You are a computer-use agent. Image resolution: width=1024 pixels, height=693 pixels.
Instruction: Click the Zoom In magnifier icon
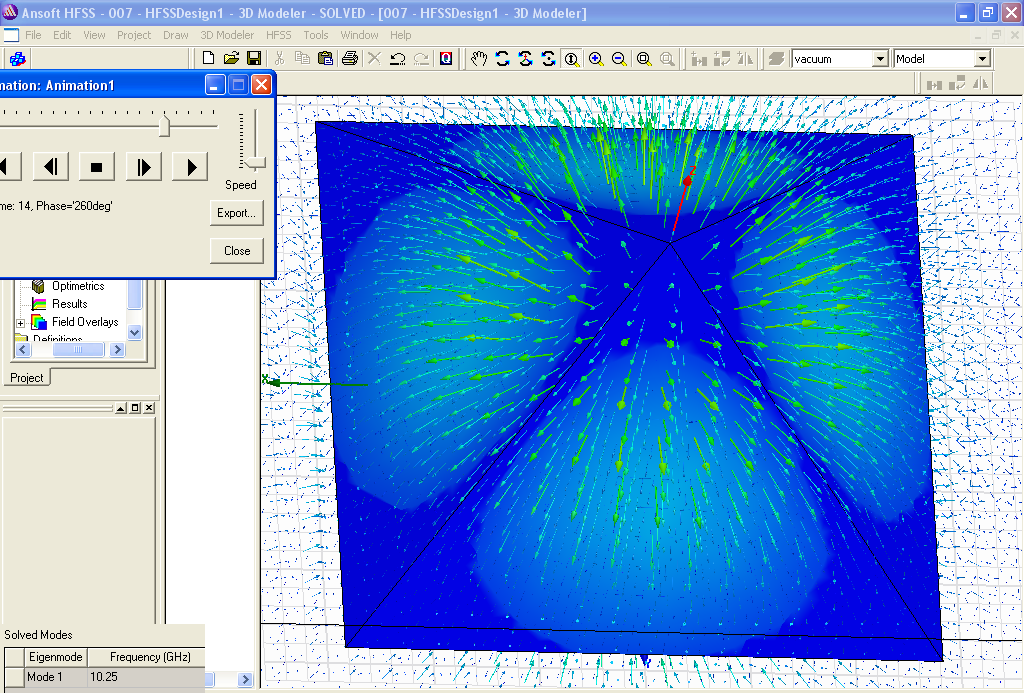tap(596, 59)
